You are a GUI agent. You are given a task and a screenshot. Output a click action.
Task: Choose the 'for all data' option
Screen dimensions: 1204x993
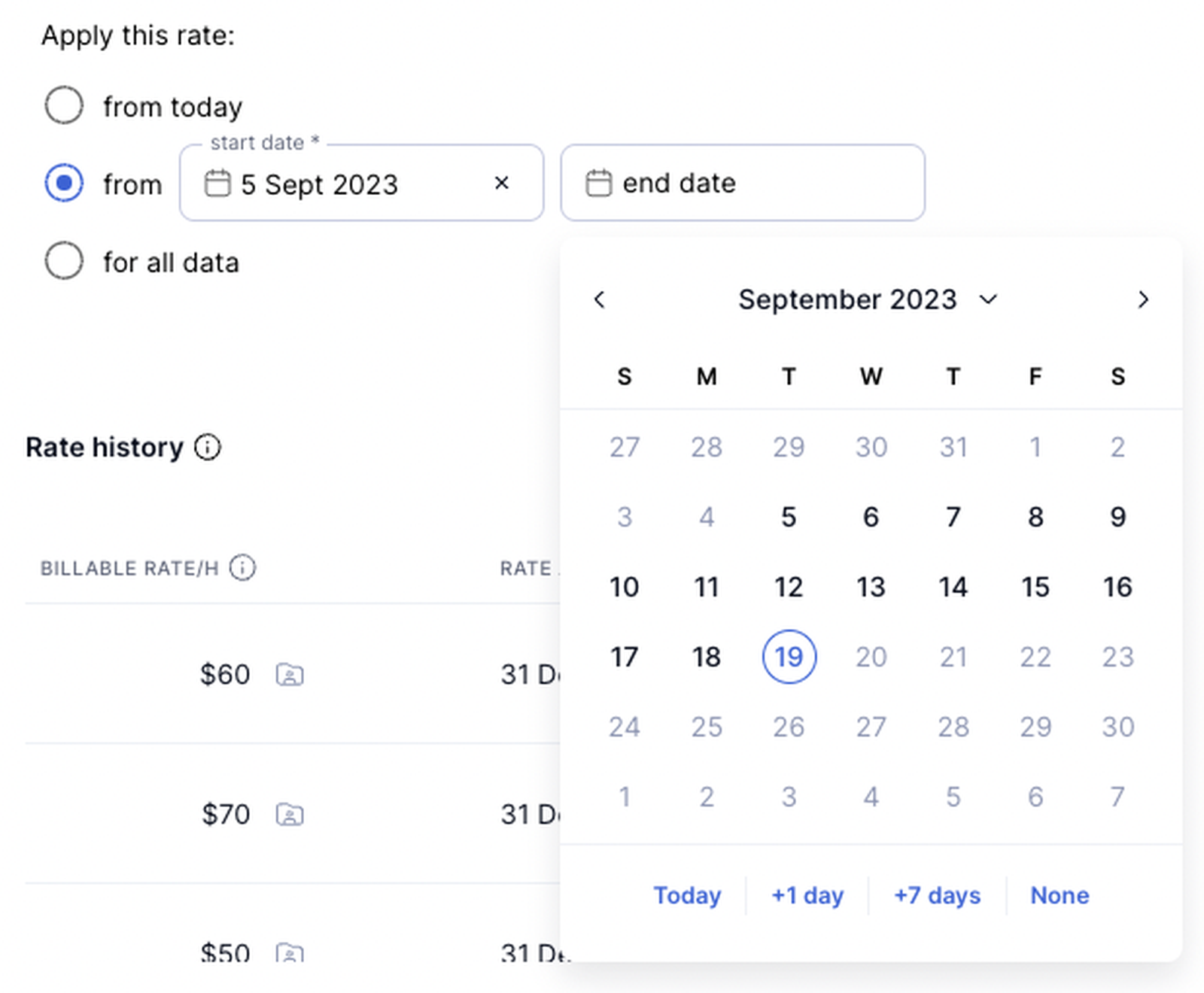(64, 260)
